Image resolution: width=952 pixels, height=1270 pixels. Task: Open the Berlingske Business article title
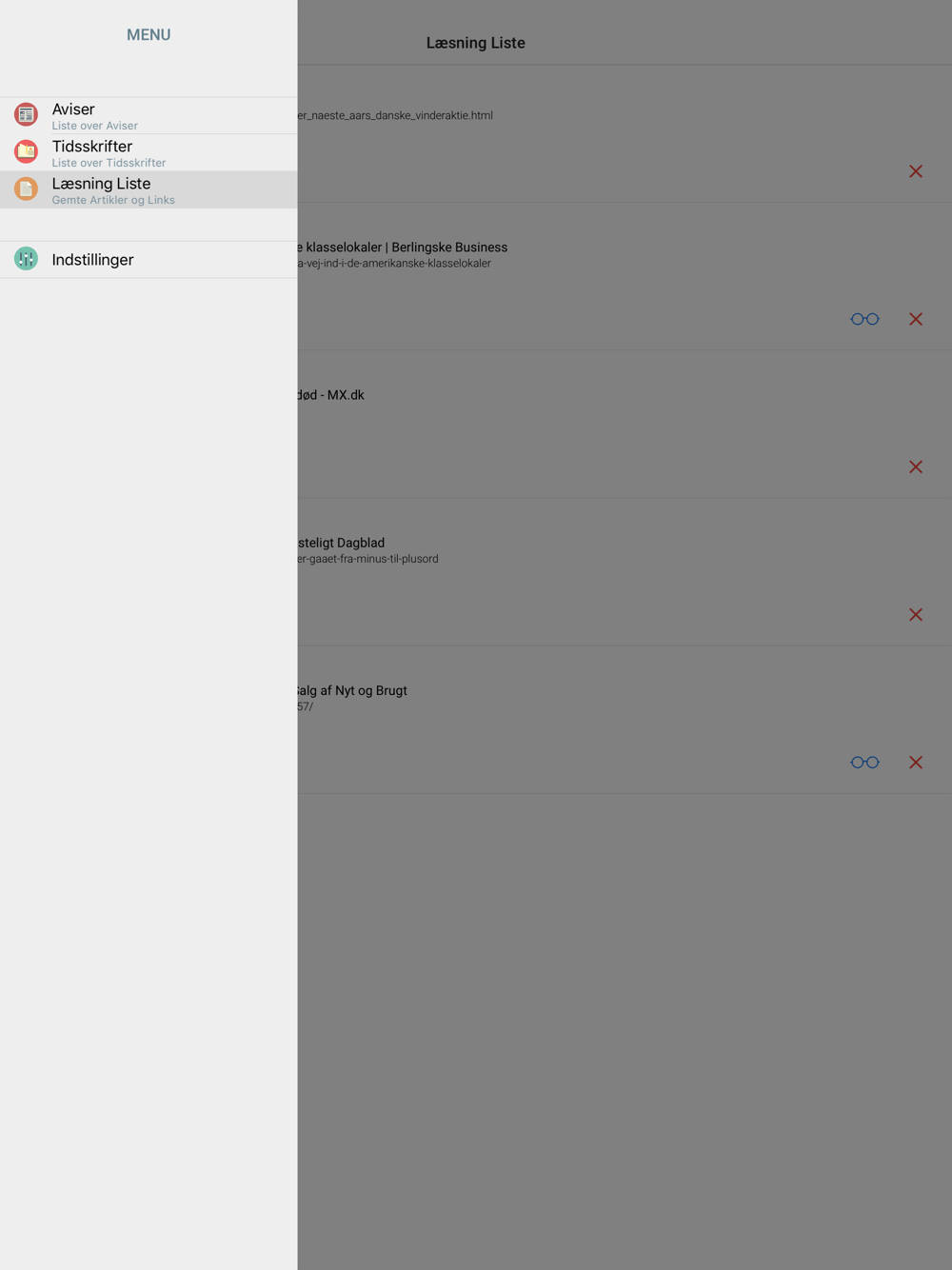(403, 248)
